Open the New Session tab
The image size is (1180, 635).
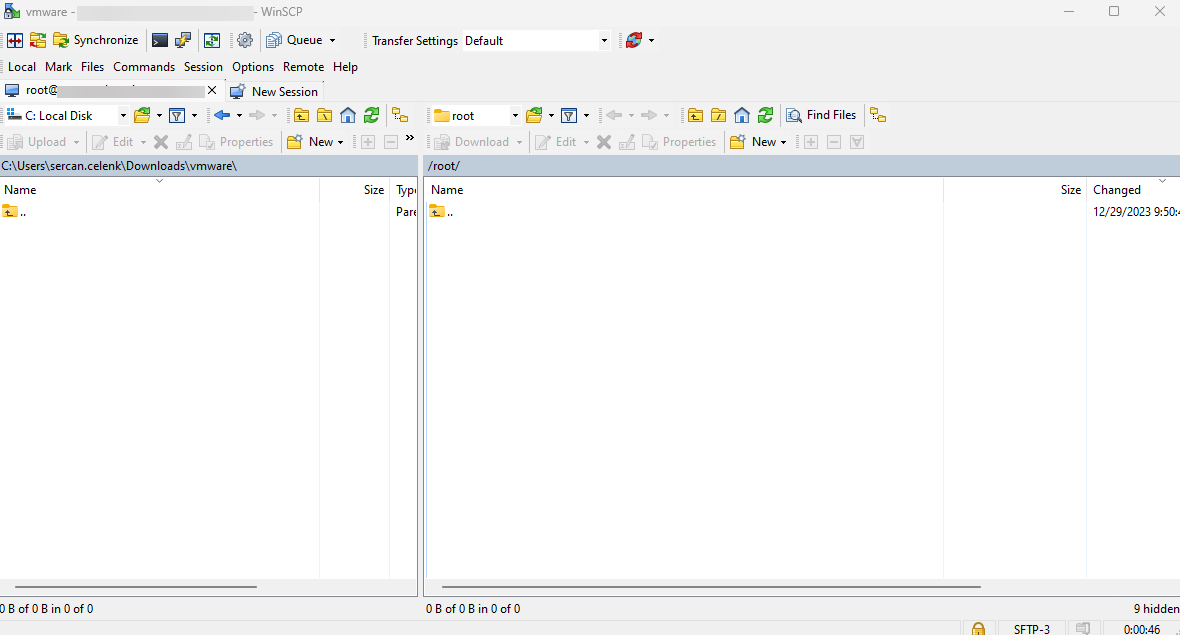(x=275, y=91)
